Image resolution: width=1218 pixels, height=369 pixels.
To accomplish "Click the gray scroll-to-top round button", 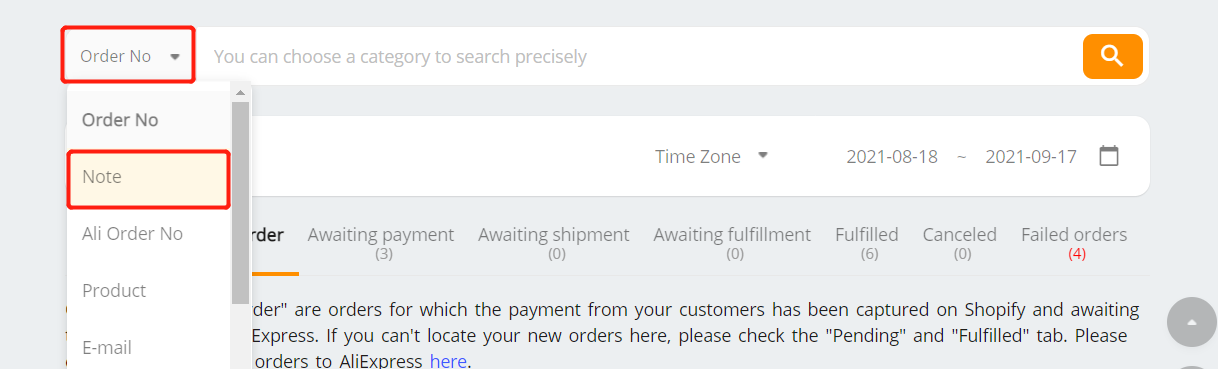I will pos(1191,322).
